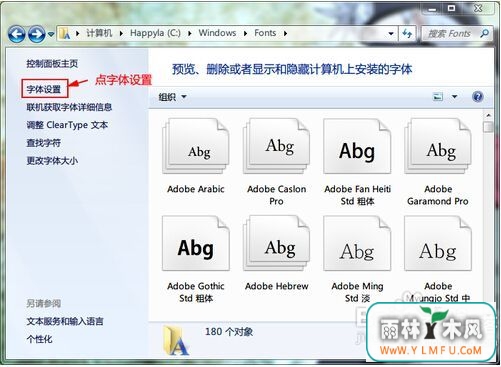
Task: Click the Forward navigation arrow
Action: tap(36, 34)
